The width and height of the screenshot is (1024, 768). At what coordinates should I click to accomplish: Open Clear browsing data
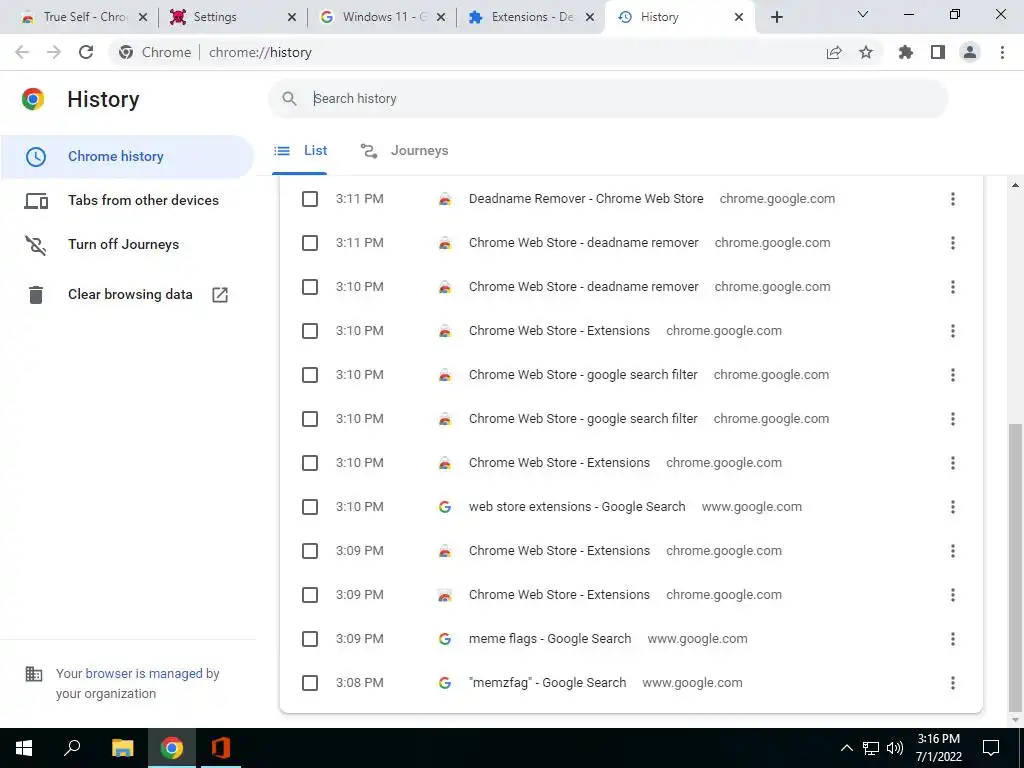[x=127, y=295]
